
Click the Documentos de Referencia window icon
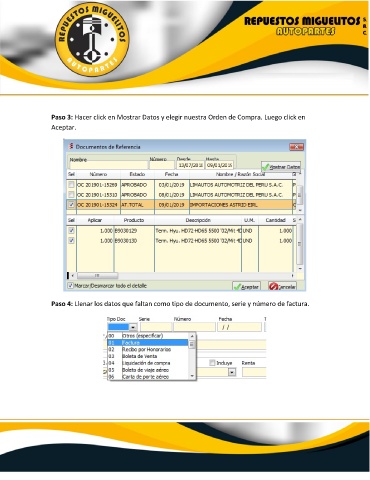71,146
